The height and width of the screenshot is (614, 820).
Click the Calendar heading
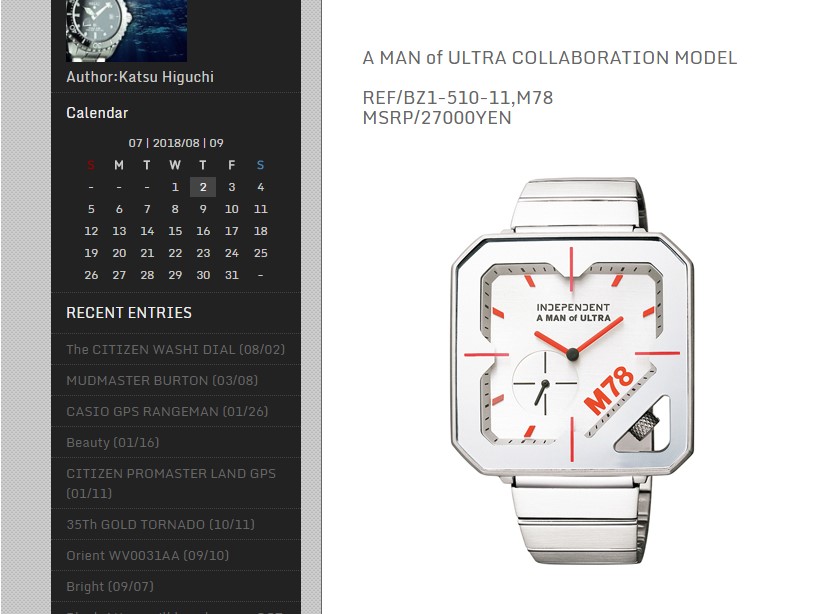97,113
